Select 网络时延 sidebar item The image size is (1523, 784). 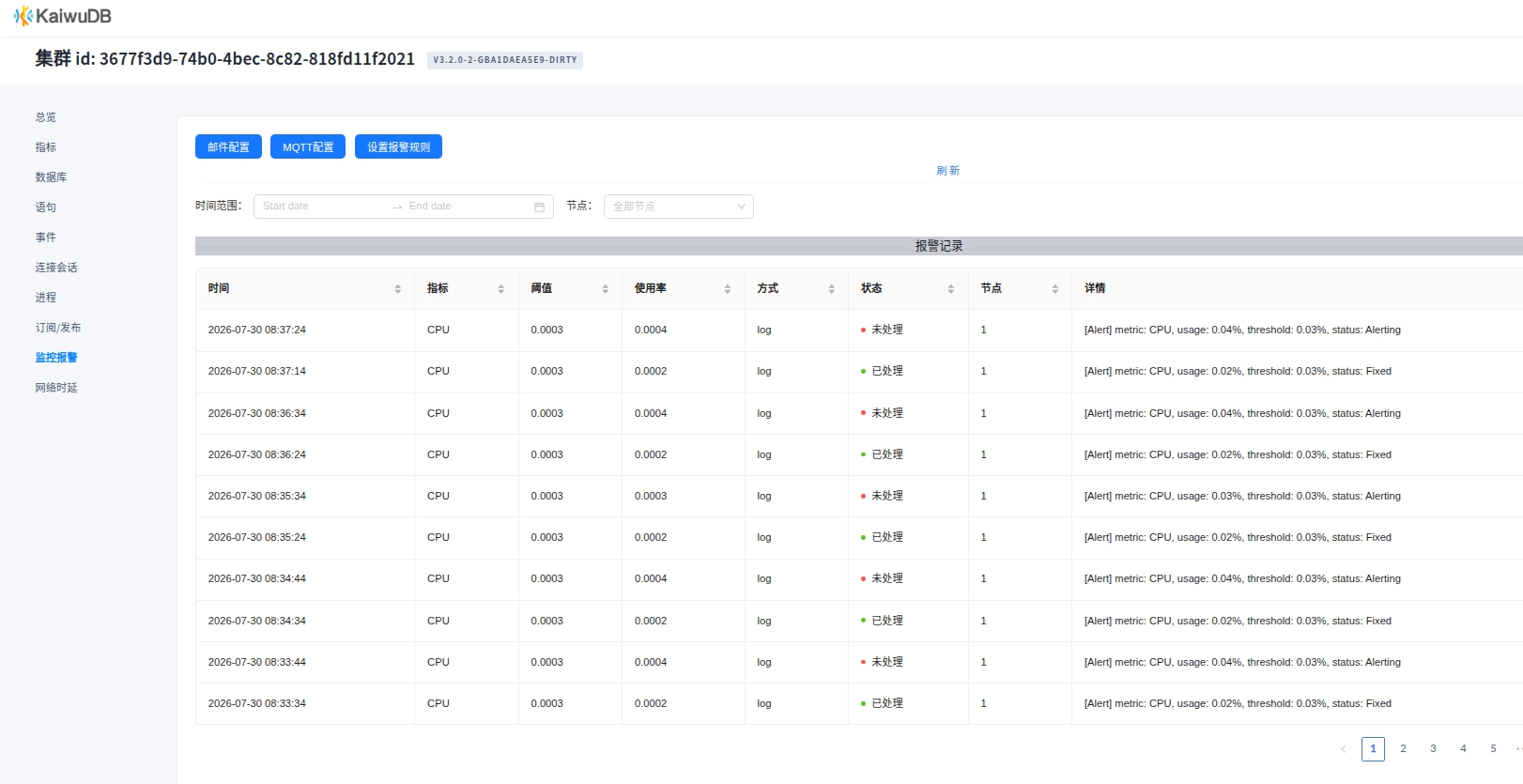click(x=56, y=388)
